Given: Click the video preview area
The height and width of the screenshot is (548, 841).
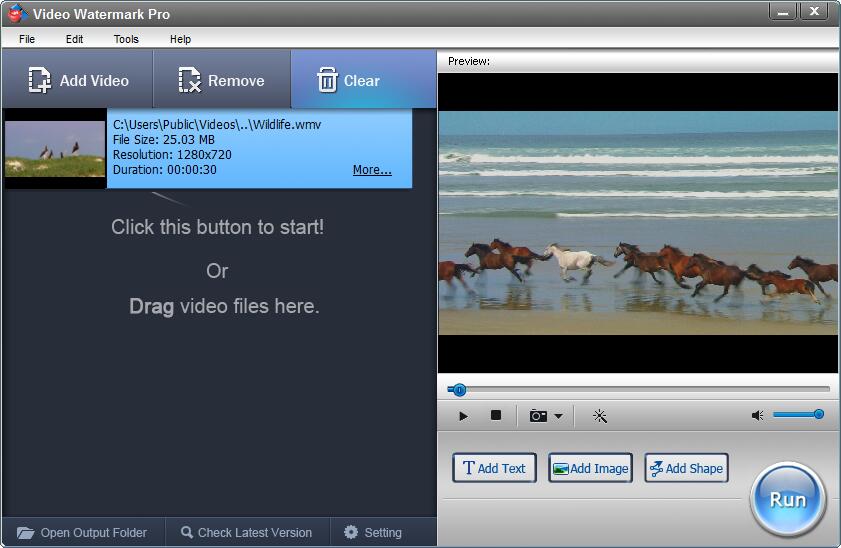Looking at the screenshot, I should pos(638,223).
